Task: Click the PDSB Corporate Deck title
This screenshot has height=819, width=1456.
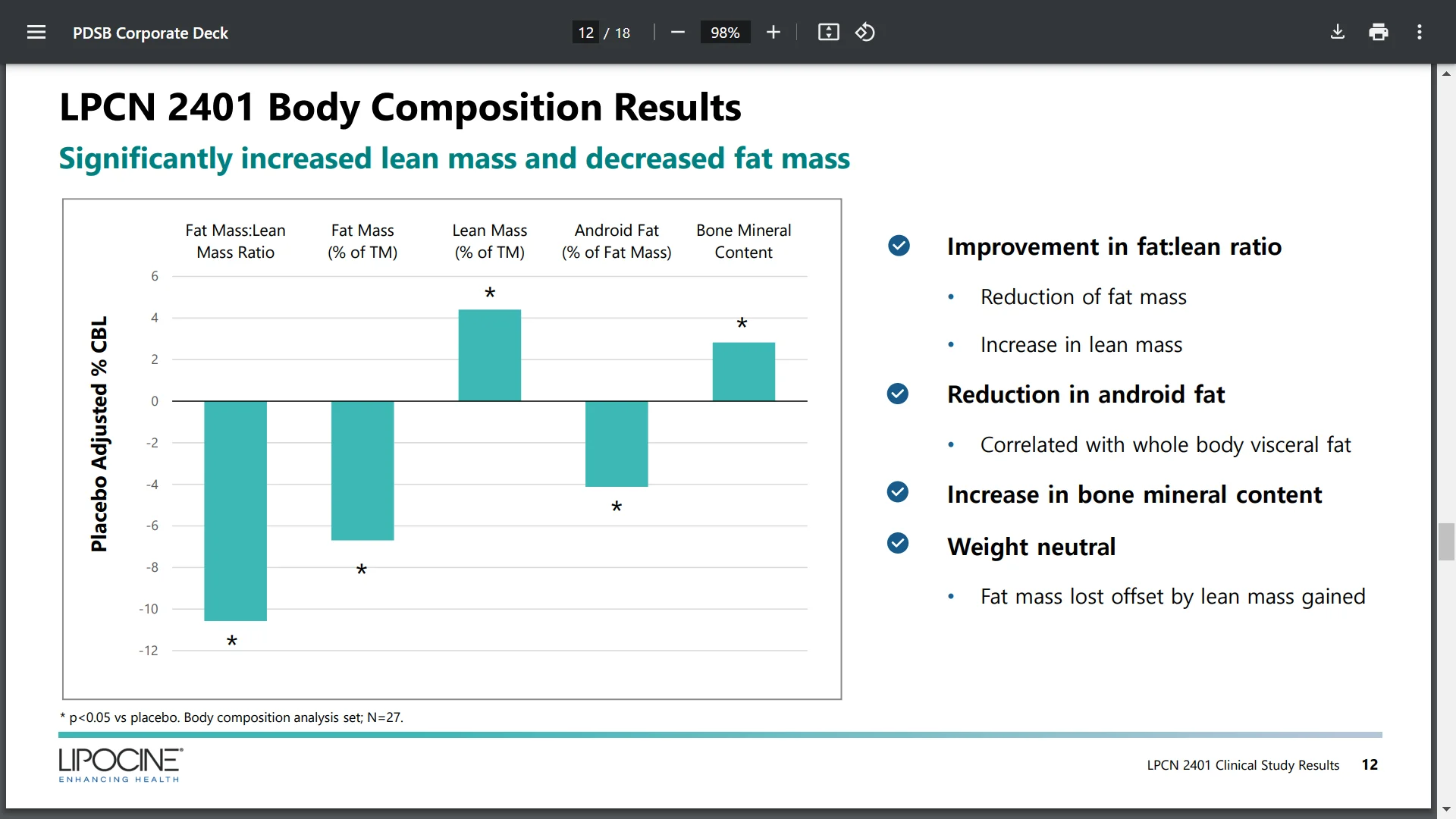Action: tap(150, 33)
